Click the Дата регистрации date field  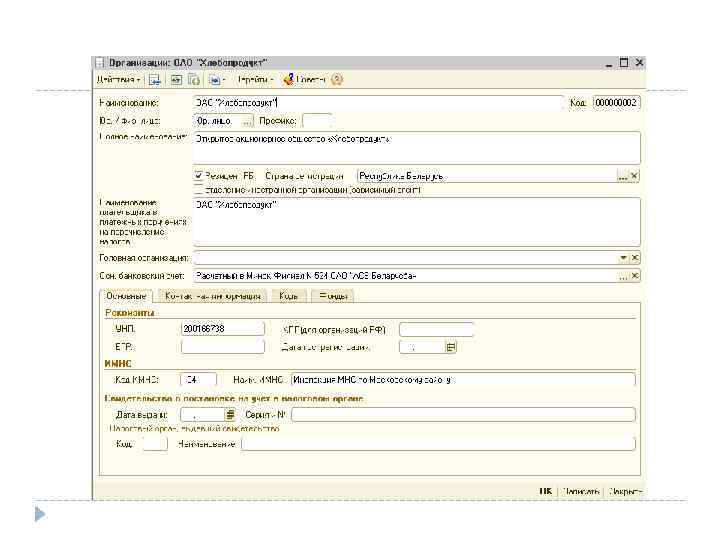tap(422, 347)
